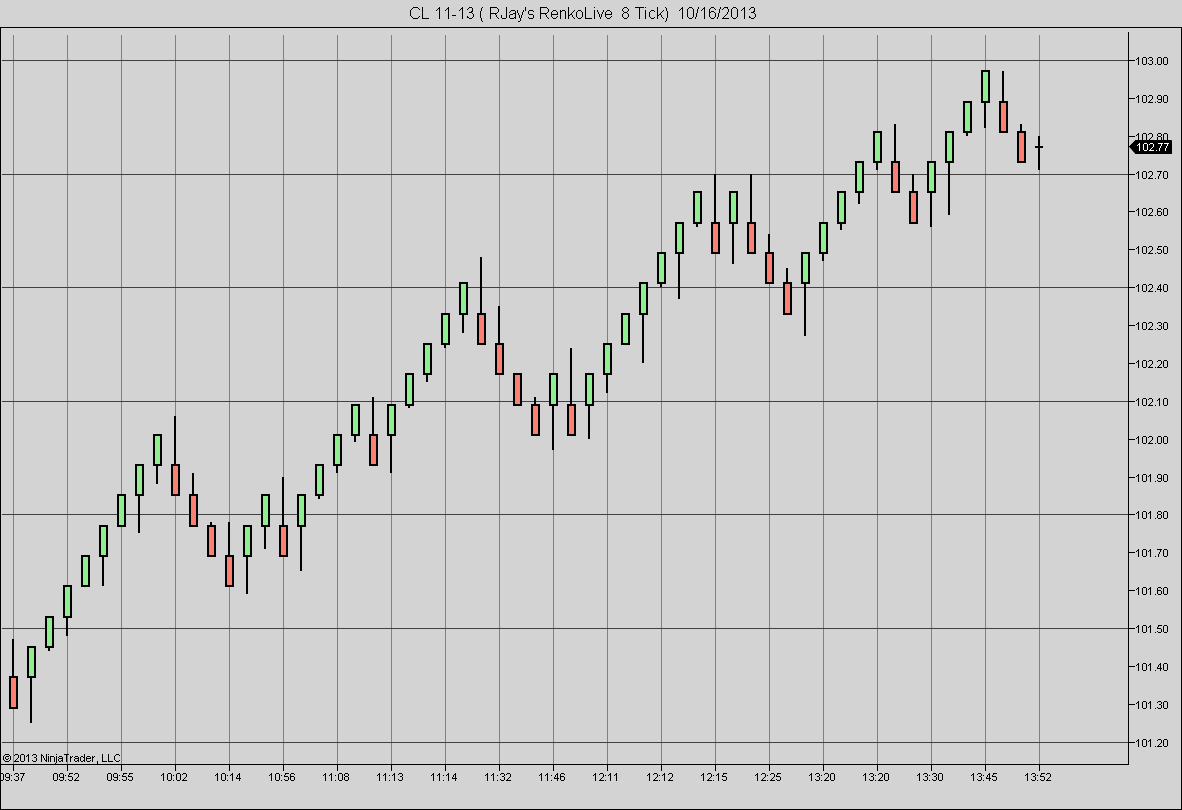Click the 102.10 price axis label
Image resolution: width=1182 pixels, height=810 pixels.
point(1152,402)
